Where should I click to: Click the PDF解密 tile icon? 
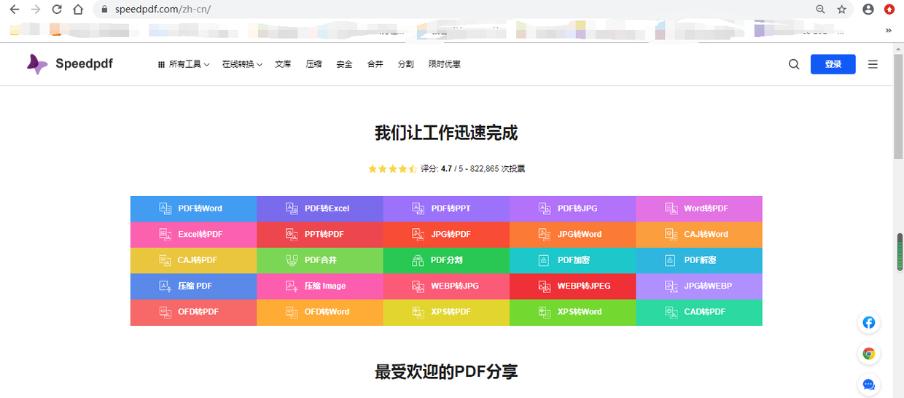(671, 260)
